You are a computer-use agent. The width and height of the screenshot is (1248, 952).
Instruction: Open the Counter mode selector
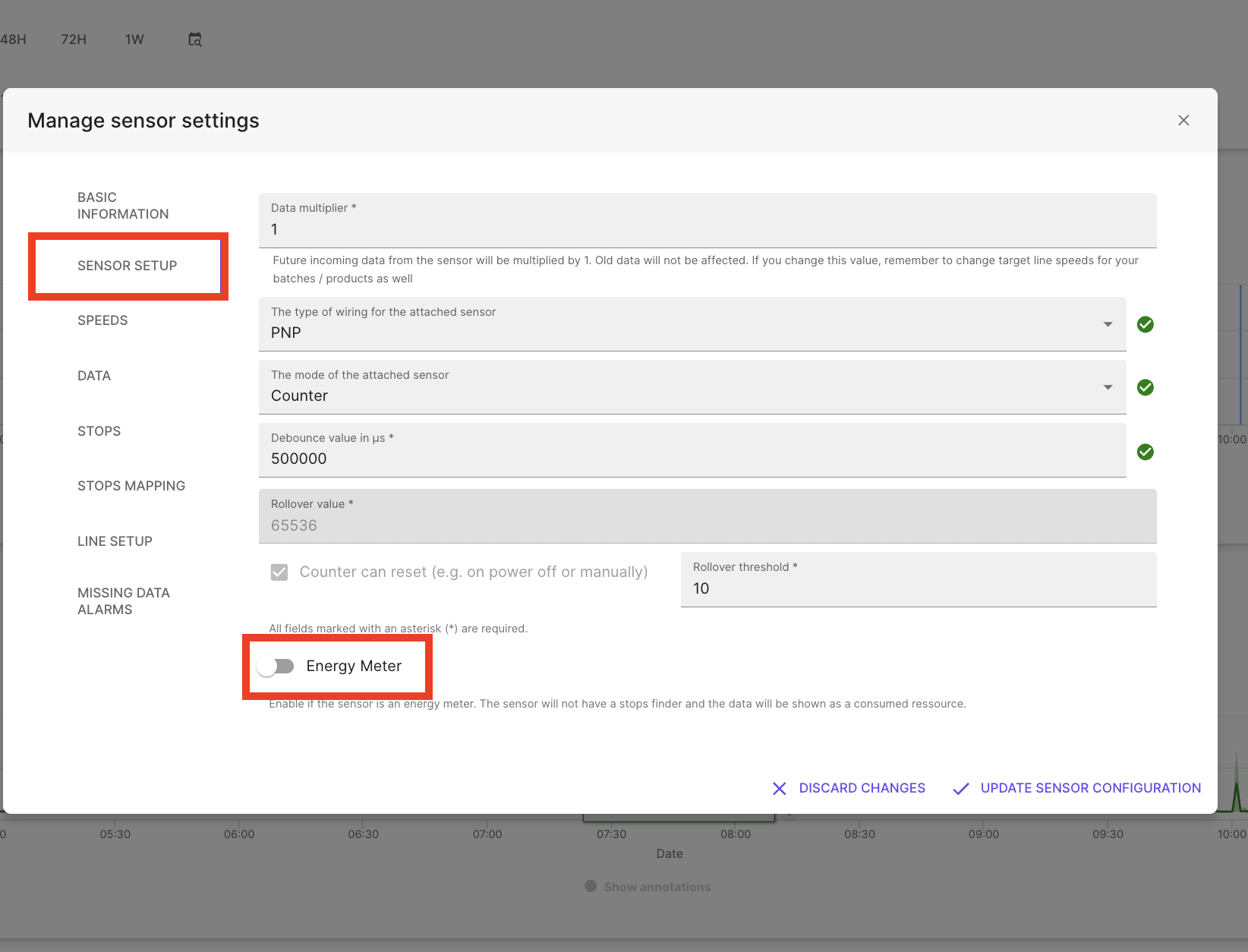tap(692, 387)
